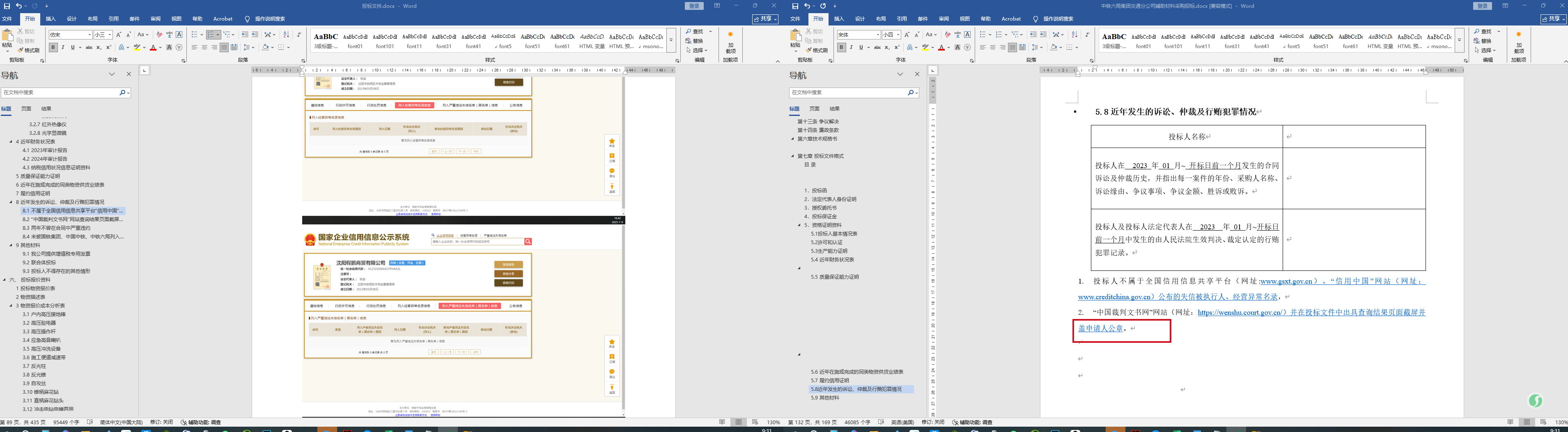The width and height of the screenshot is (1568, 432).
Task: Click yellow highlight color in 投标文件 window ribbon
Action: pyautogui.click(x=137, y=48)
